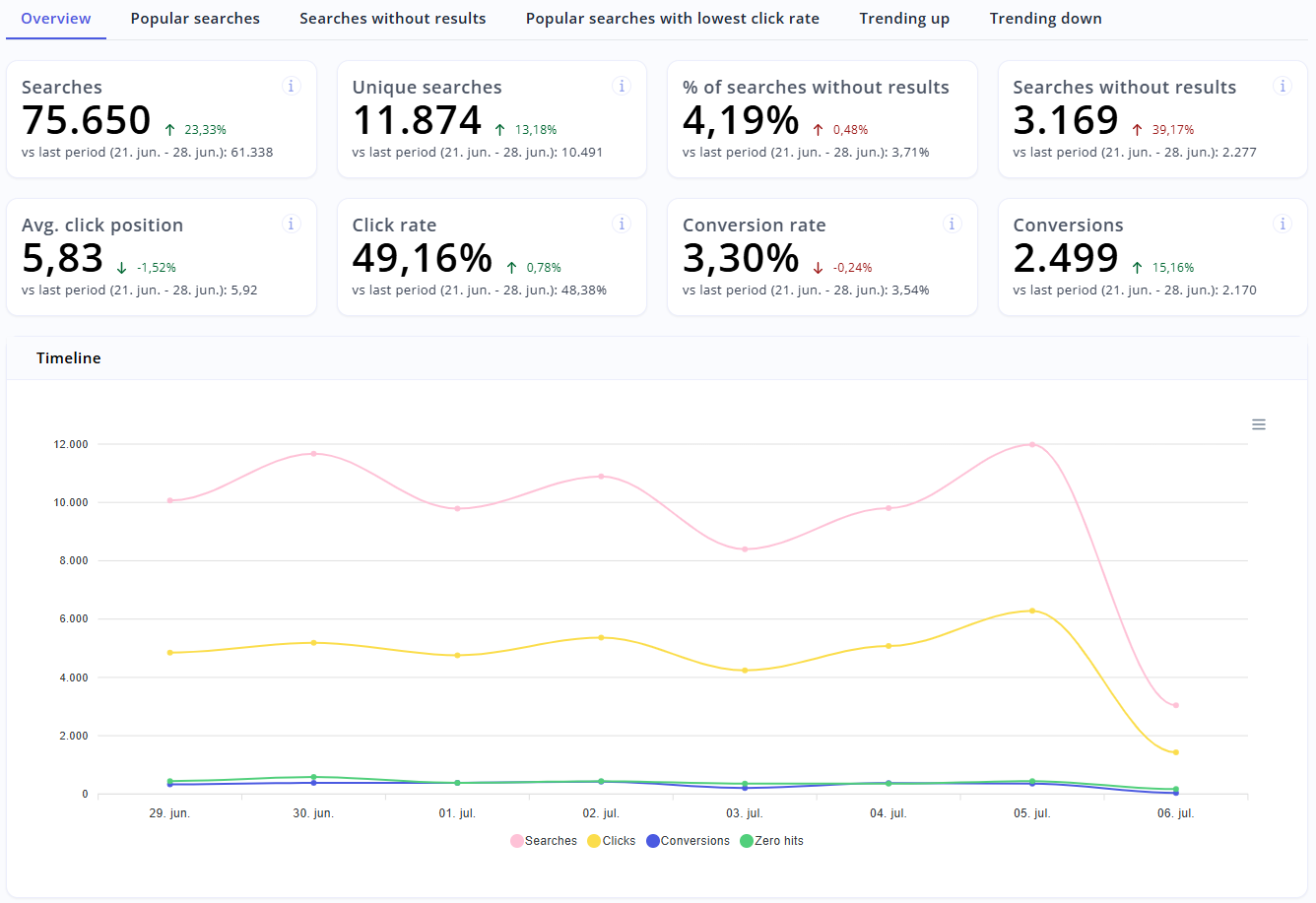This screenshot has height=903, width=1316.
Task: Click the 39,17% change indicator
Action: [x=1163, y=130]
